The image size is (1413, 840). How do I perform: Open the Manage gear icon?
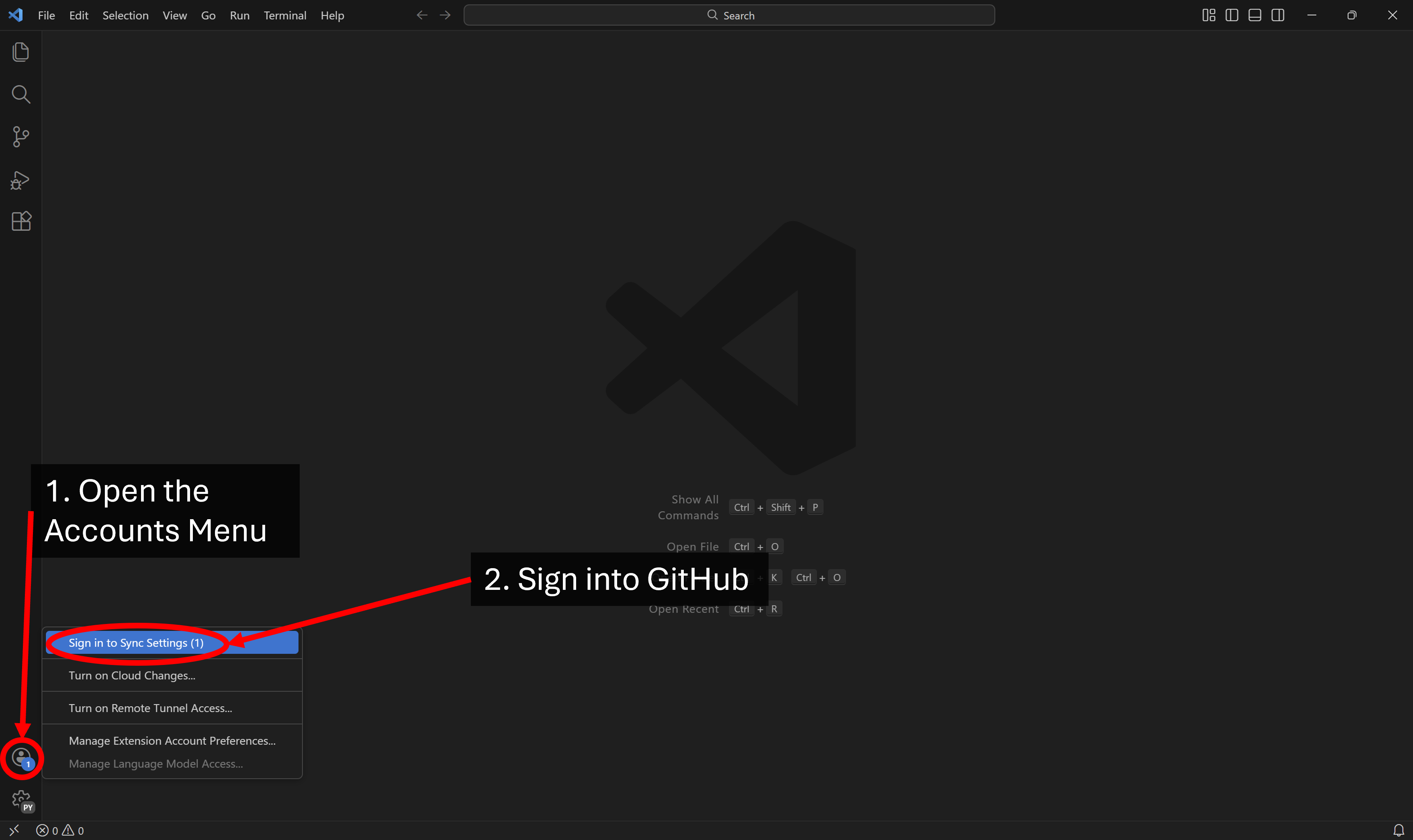click(22, 800)
